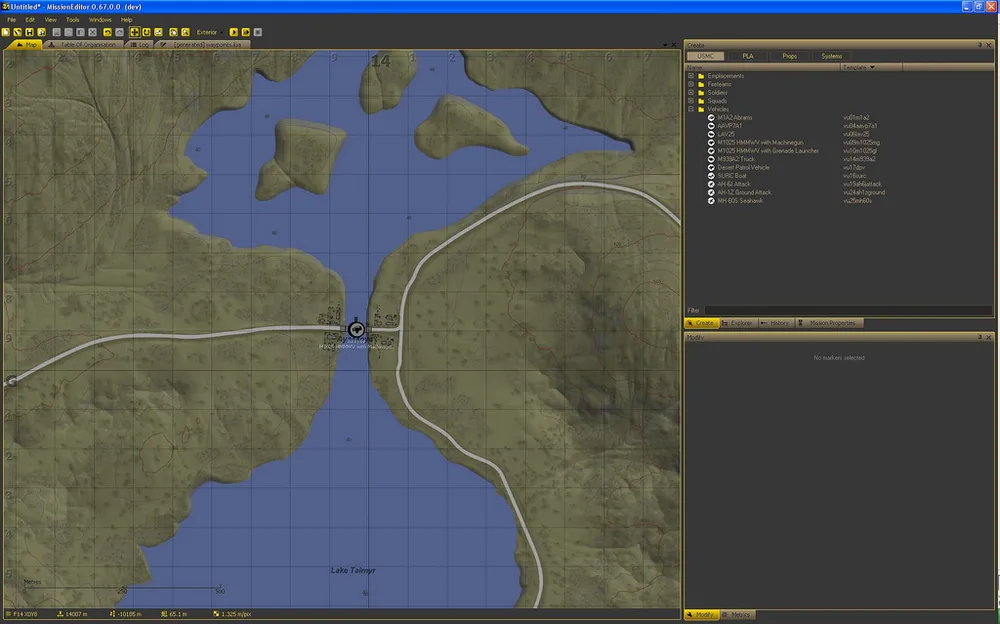Viewport: 1000px width, 624px height.
Task: Click the New mission toolbar icon
Action: (6, 32)
